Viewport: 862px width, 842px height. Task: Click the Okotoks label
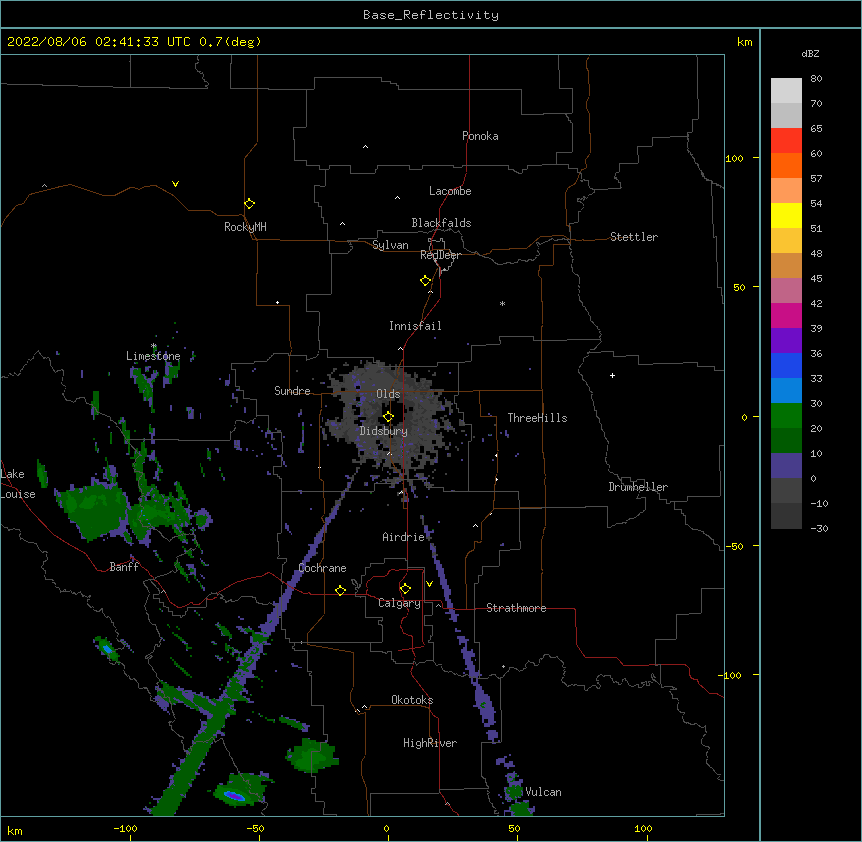click(412, 700)
